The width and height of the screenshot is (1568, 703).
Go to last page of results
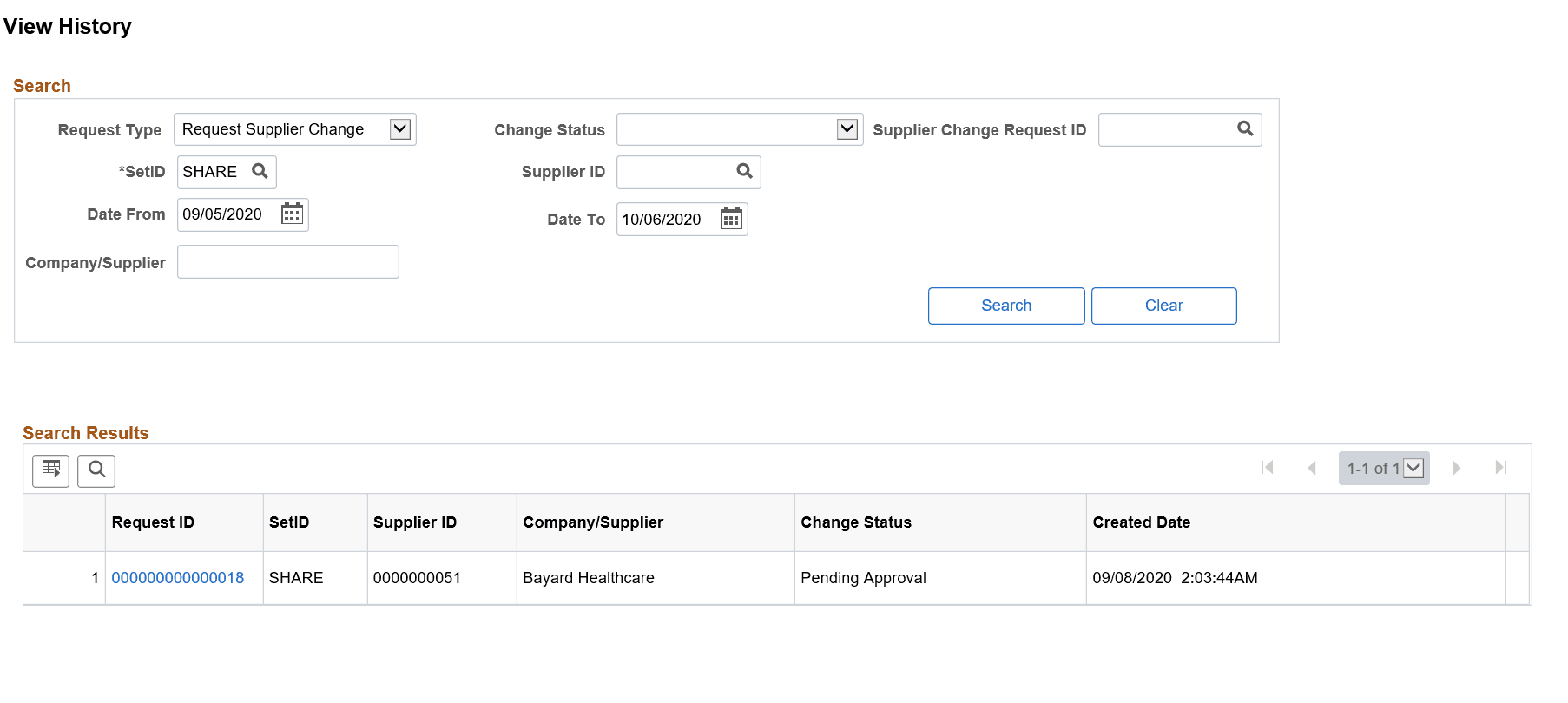(x=1500, y=468)
